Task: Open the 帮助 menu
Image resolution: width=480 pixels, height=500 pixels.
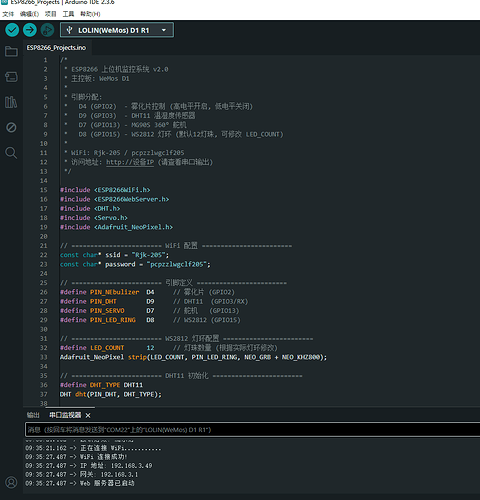Action: pos(90,14)
